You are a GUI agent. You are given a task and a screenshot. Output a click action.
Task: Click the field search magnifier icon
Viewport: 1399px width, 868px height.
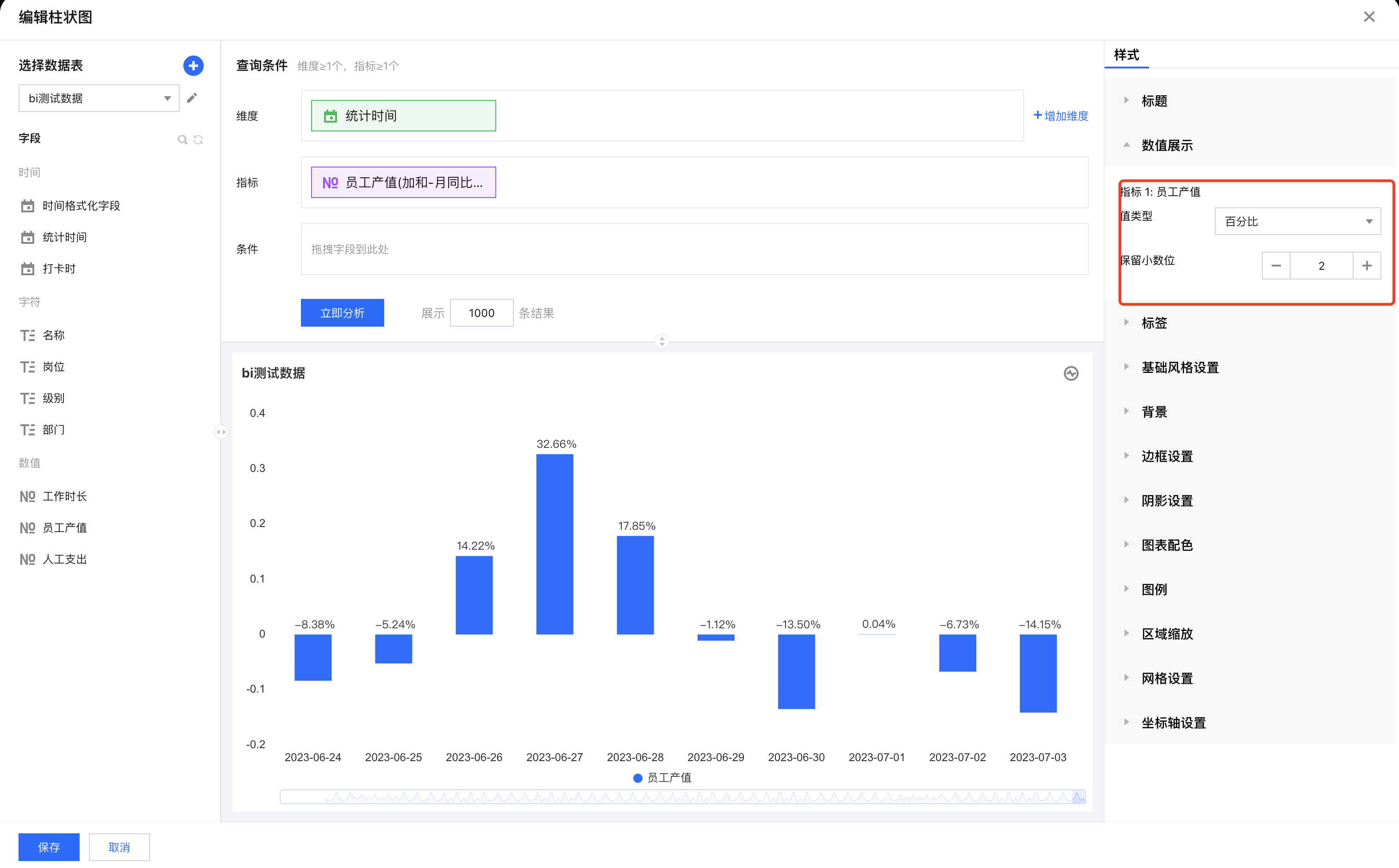pyautogui.click(x=182, y=140)
